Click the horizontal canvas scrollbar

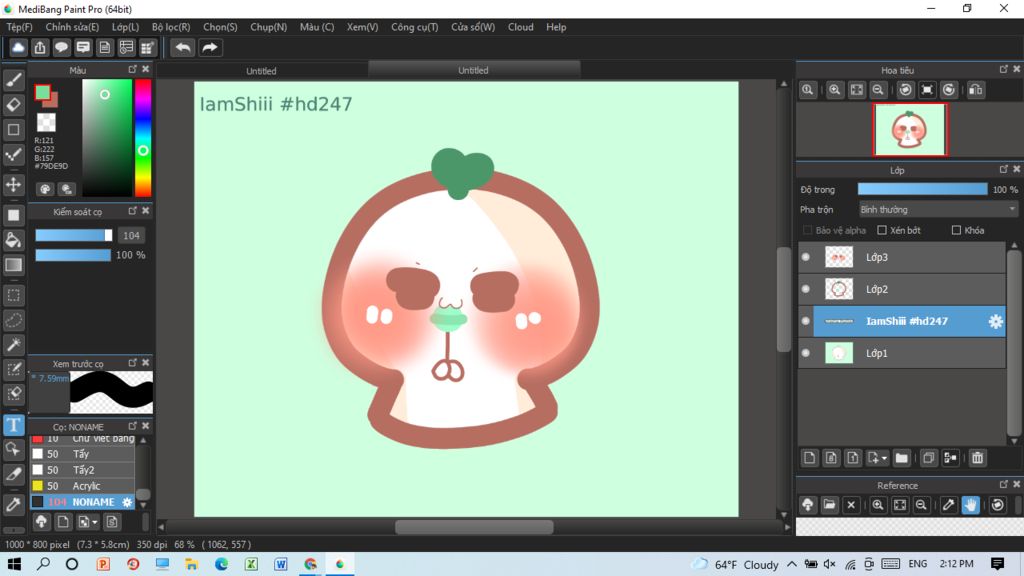pos(474,526)
